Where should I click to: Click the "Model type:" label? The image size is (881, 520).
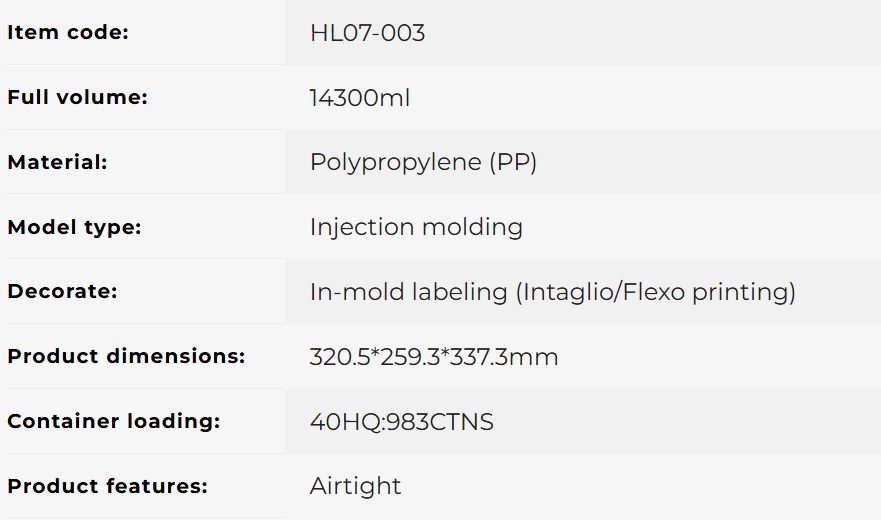[x=74, y=227]
